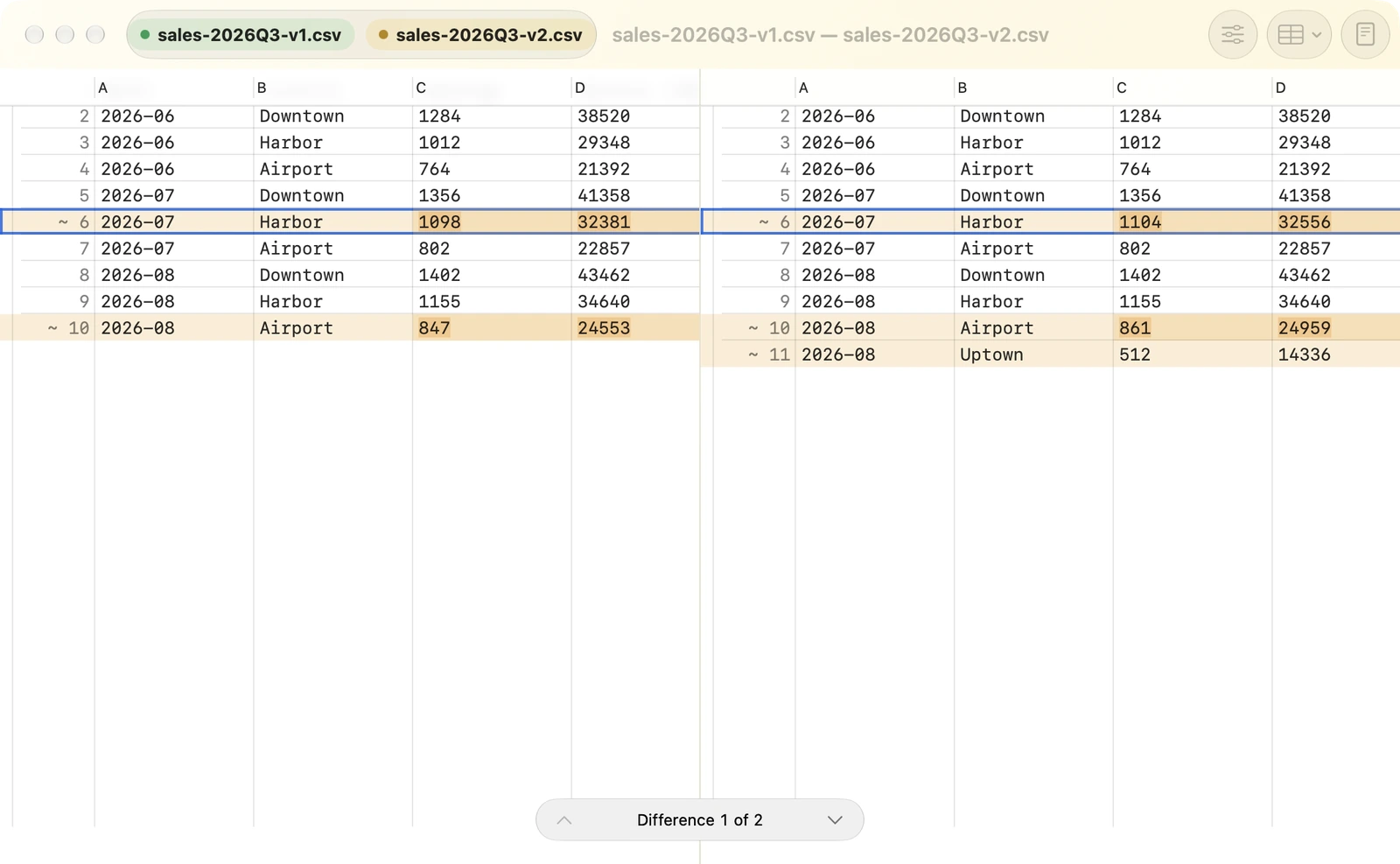Select the changed cell 32381
The width and height of the screenshot is (1400, 864).
pyautogui.click(x=604, y=222)
